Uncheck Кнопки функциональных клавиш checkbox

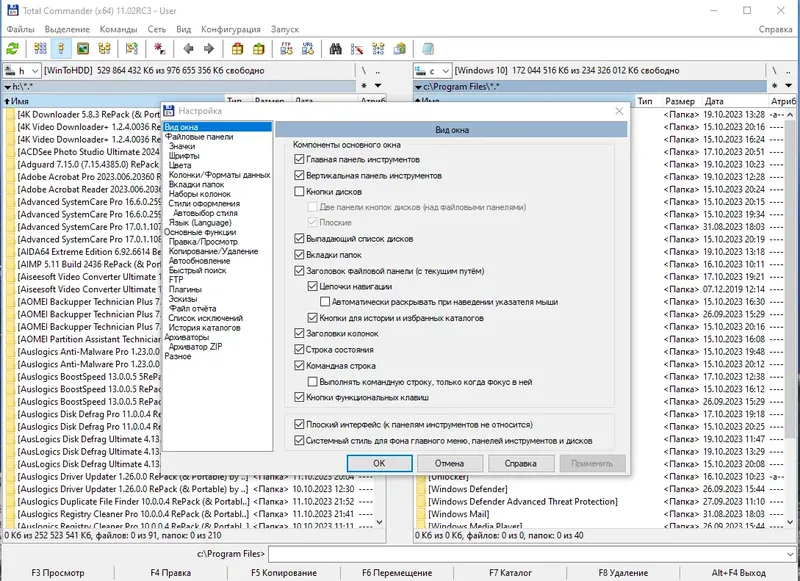pos(299,397)
